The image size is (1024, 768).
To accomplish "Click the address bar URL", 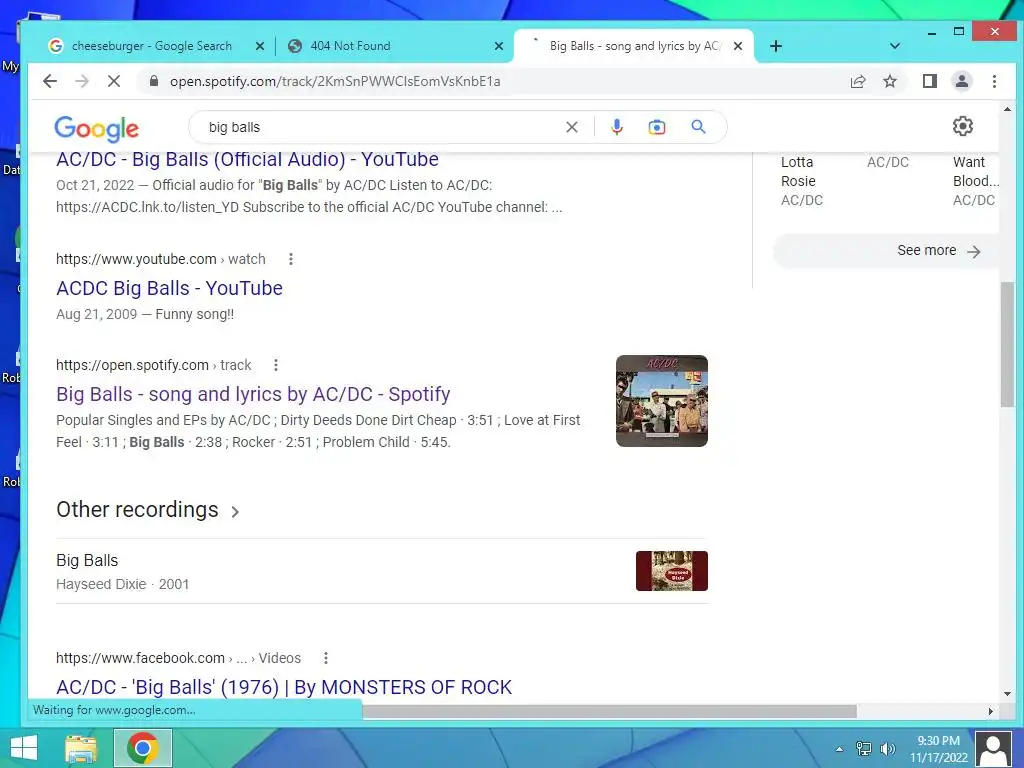I will point(335,81).
